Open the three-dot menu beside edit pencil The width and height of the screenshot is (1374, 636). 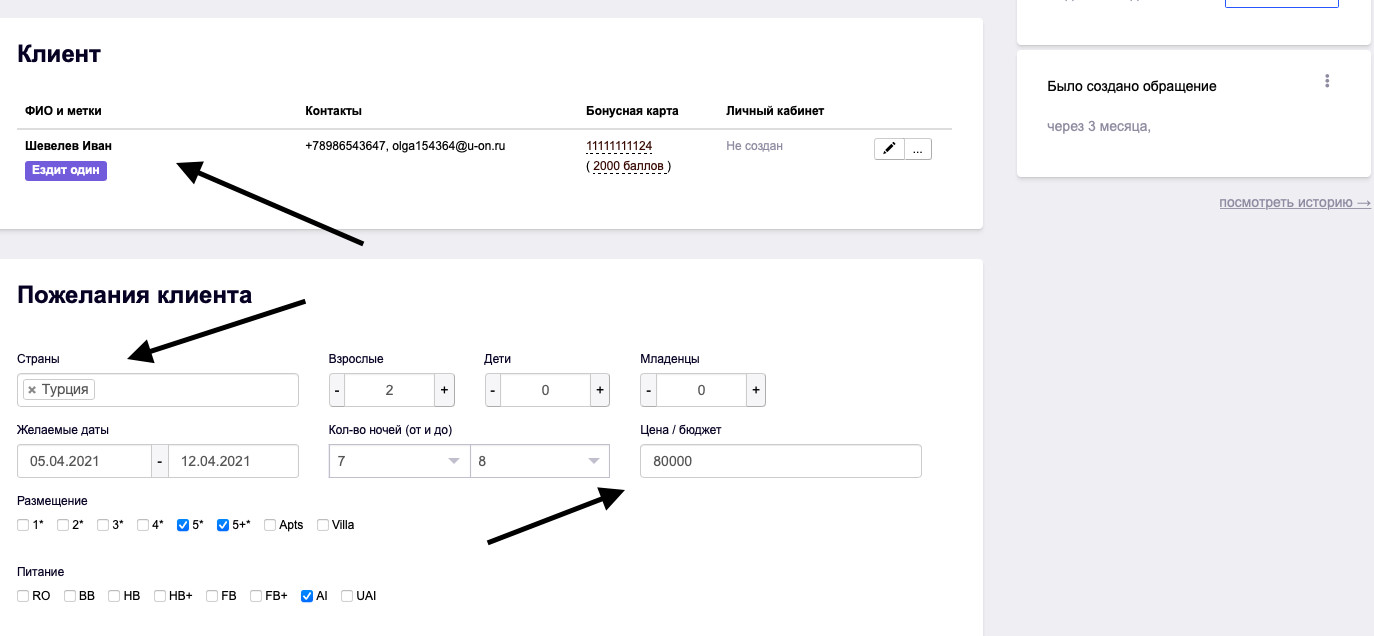[x=919, y=149]
